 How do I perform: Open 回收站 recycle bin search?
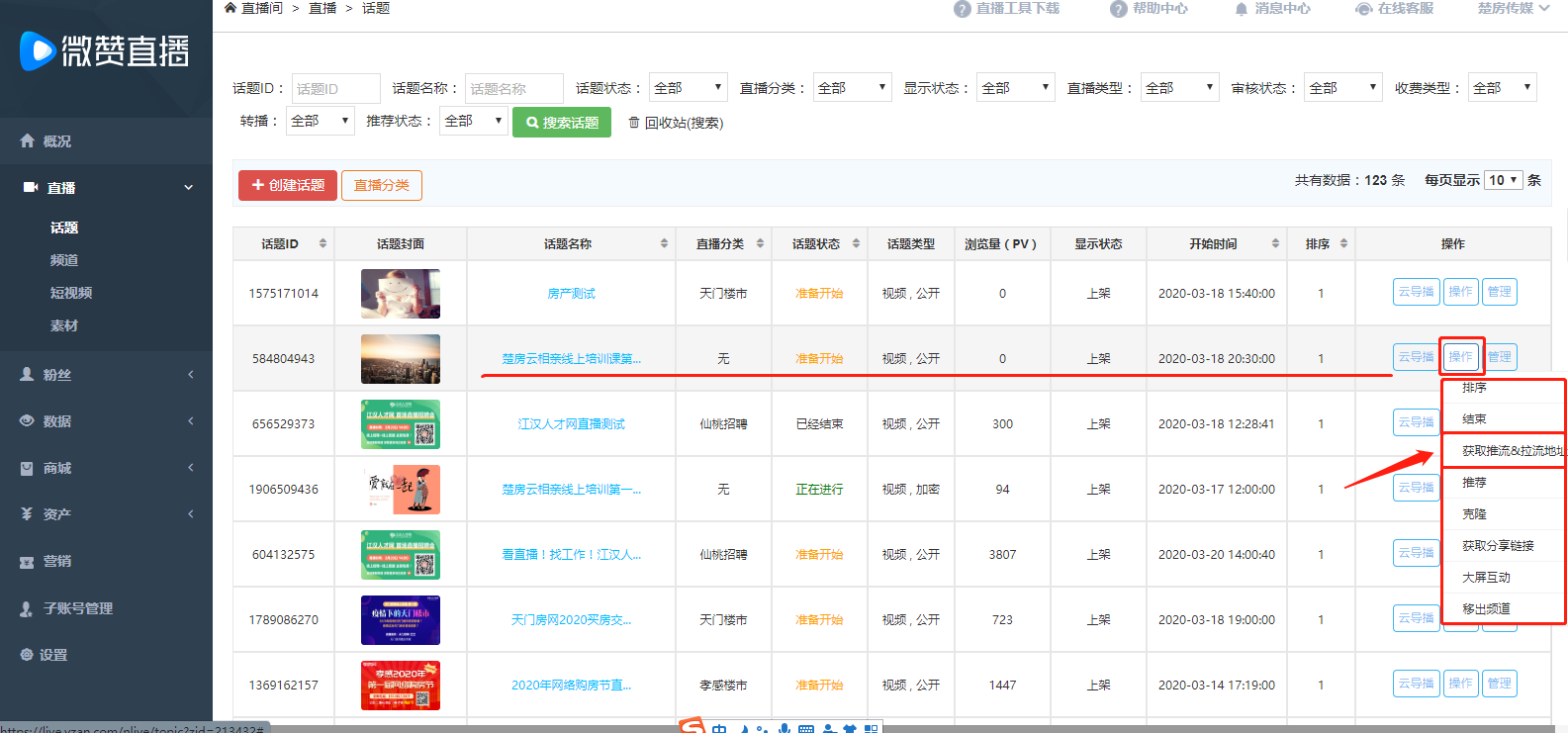676,123
